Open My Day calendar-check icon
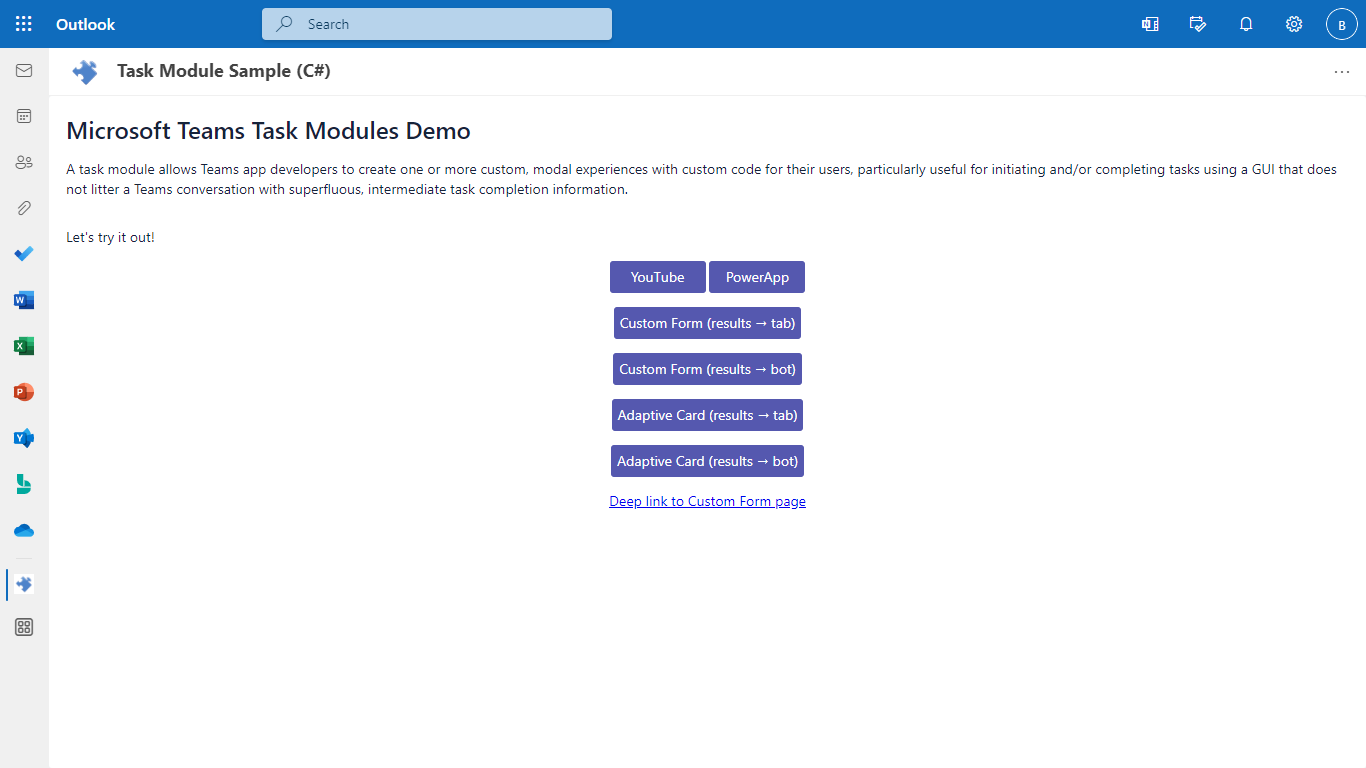 [1198, 24]
